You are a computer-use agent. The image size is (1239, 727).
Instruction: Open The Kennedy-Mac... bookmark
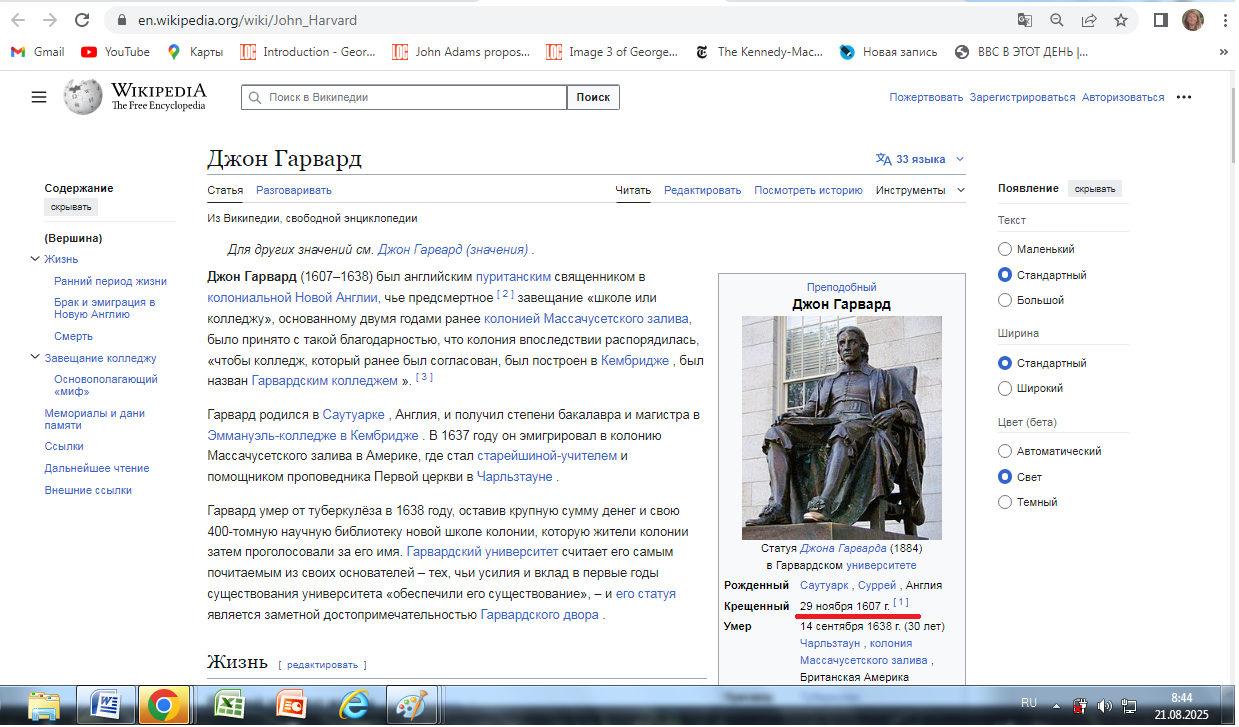pos(759,52)
